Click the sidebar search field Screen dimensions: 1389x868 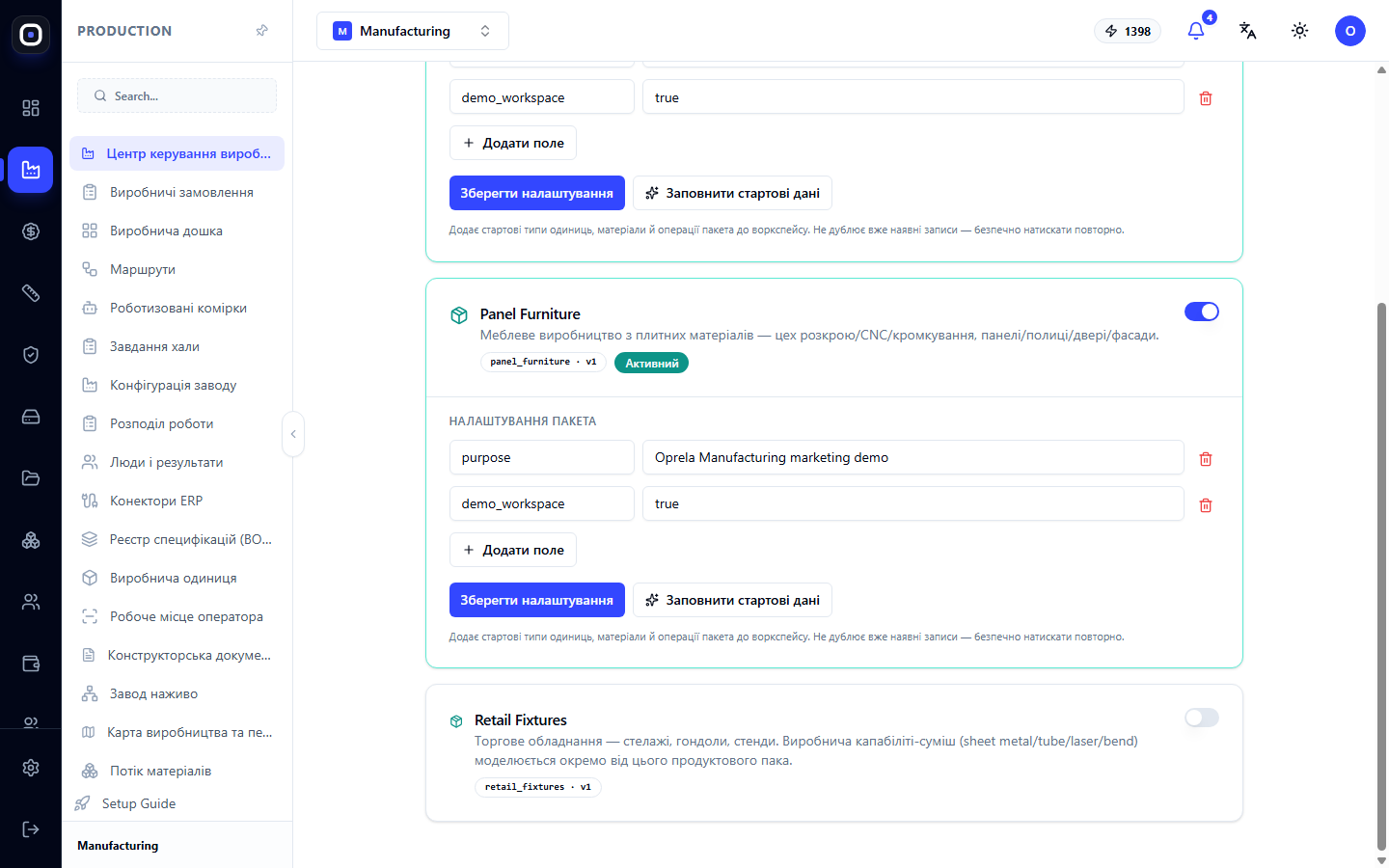177,95
